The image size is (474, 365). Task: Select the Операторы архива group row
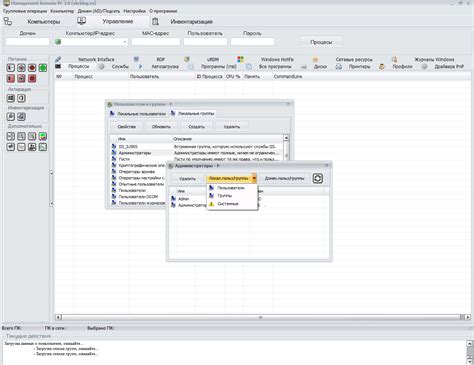[138, 172]
